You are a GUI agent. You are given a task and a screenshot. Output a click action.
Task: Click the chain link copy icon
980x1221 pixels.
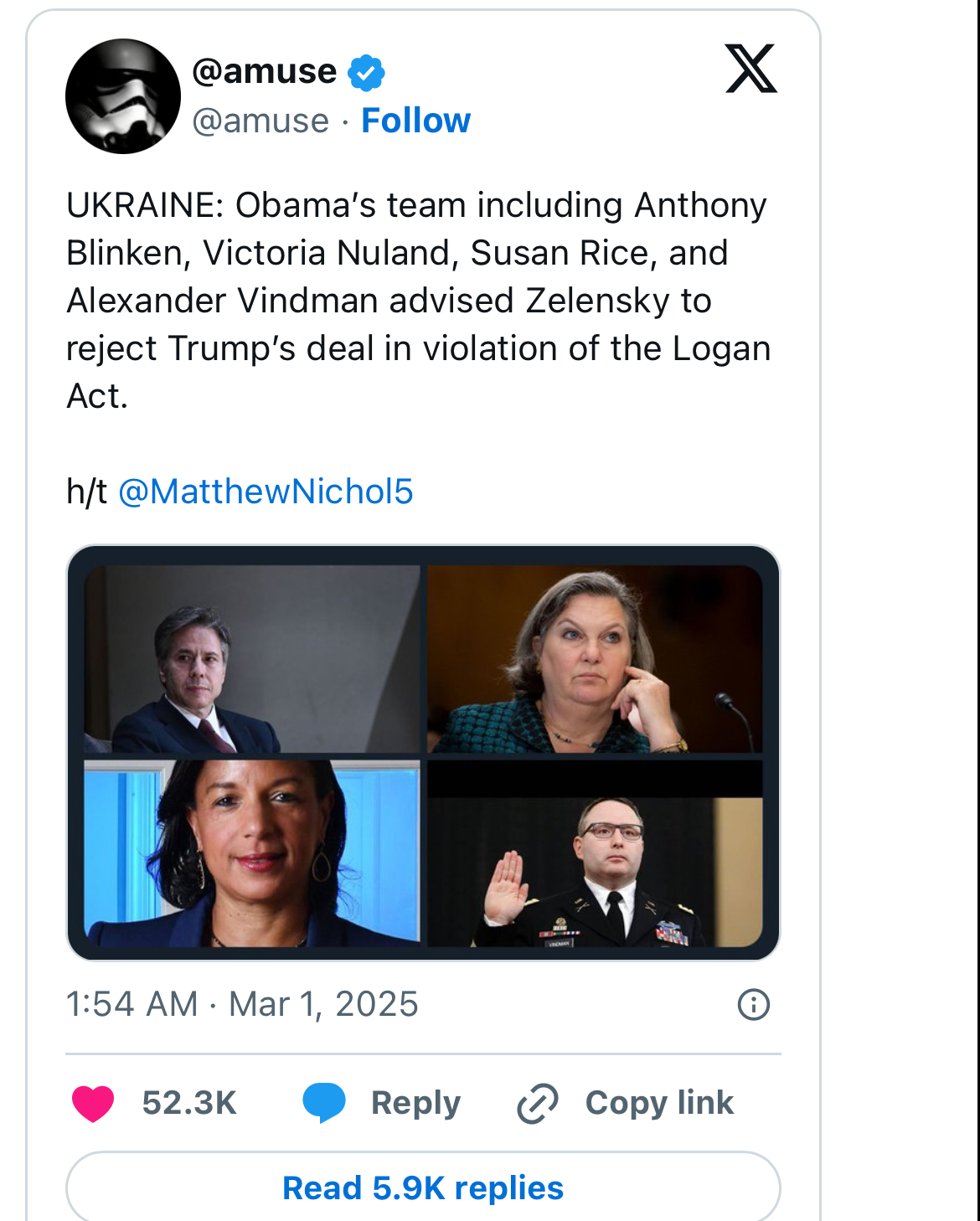click(538, 1103)
